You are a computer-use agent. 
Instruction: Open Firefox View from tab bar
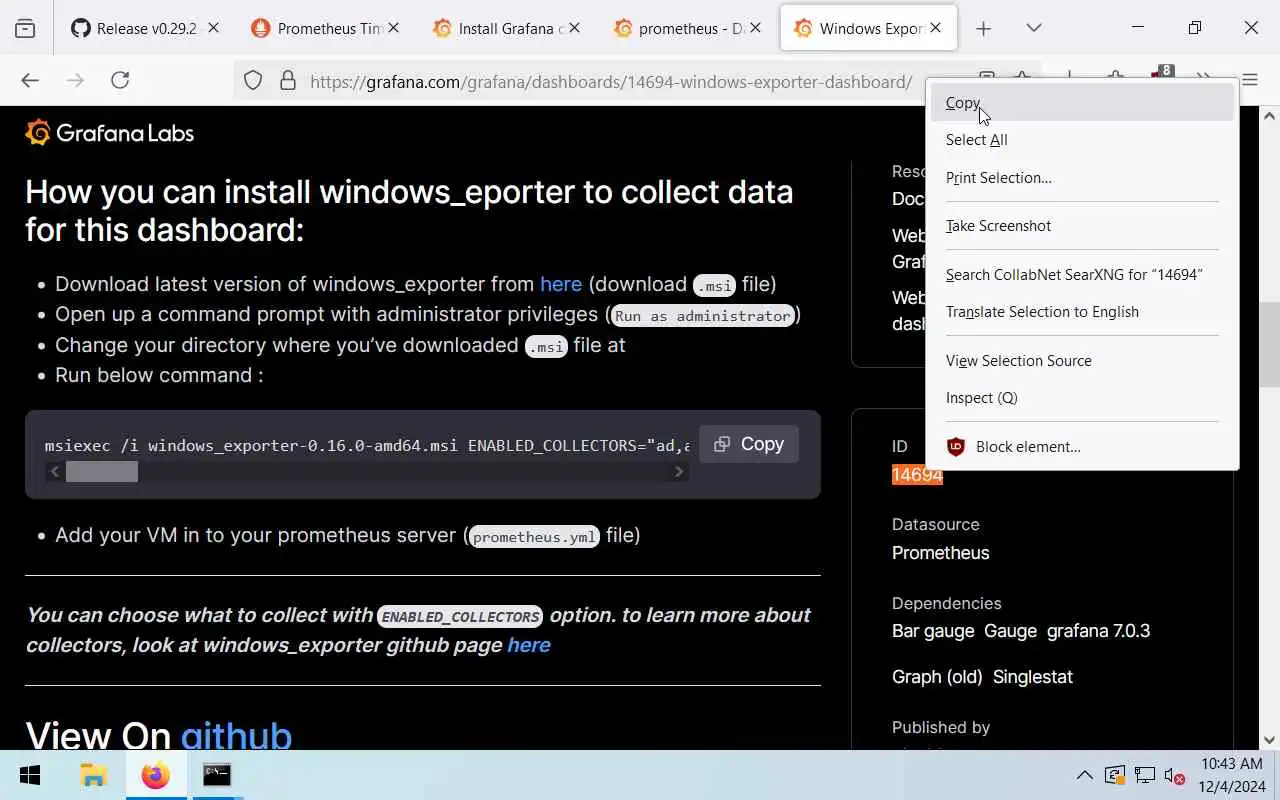25,28
